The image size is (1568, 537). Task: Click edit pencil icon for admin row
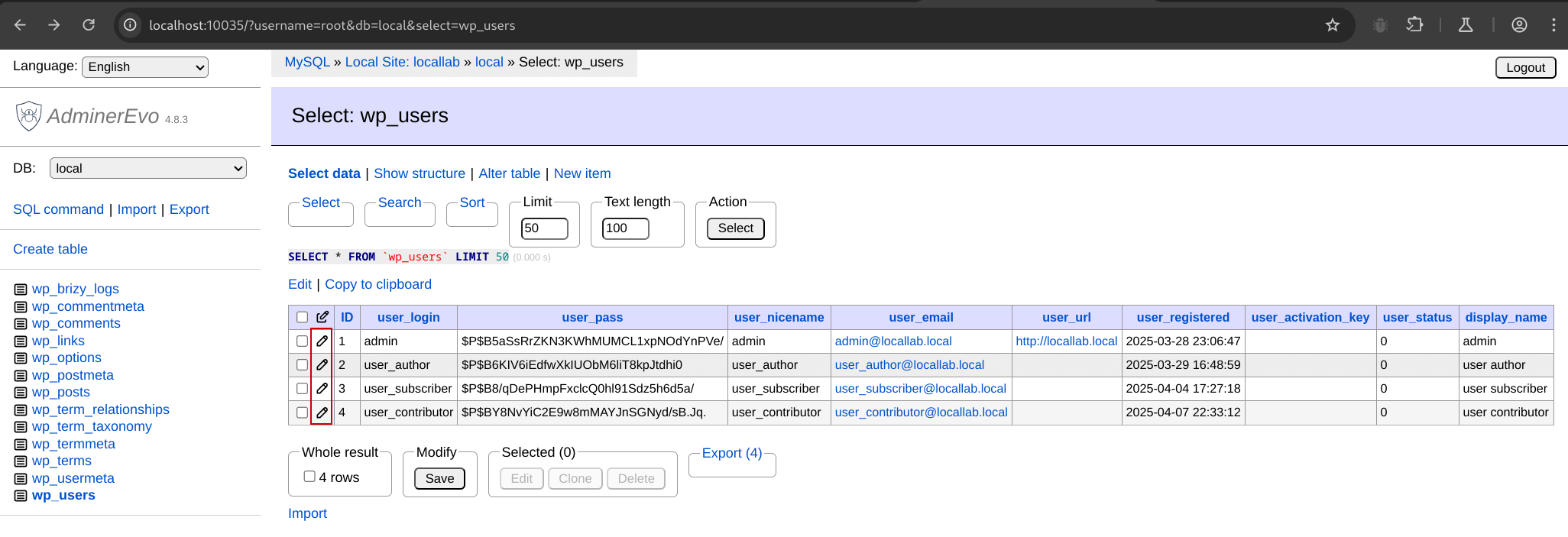pyautogui.click(x=322, y=341)
